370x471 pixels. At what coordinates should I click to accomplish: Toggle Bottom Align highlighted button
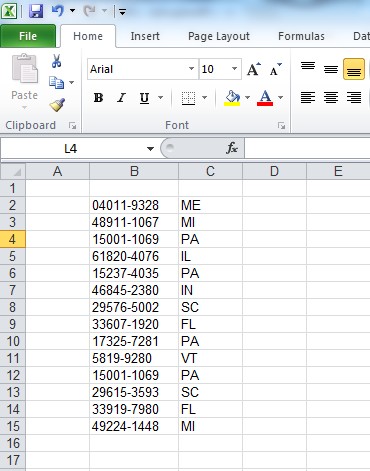pos(354,69)
